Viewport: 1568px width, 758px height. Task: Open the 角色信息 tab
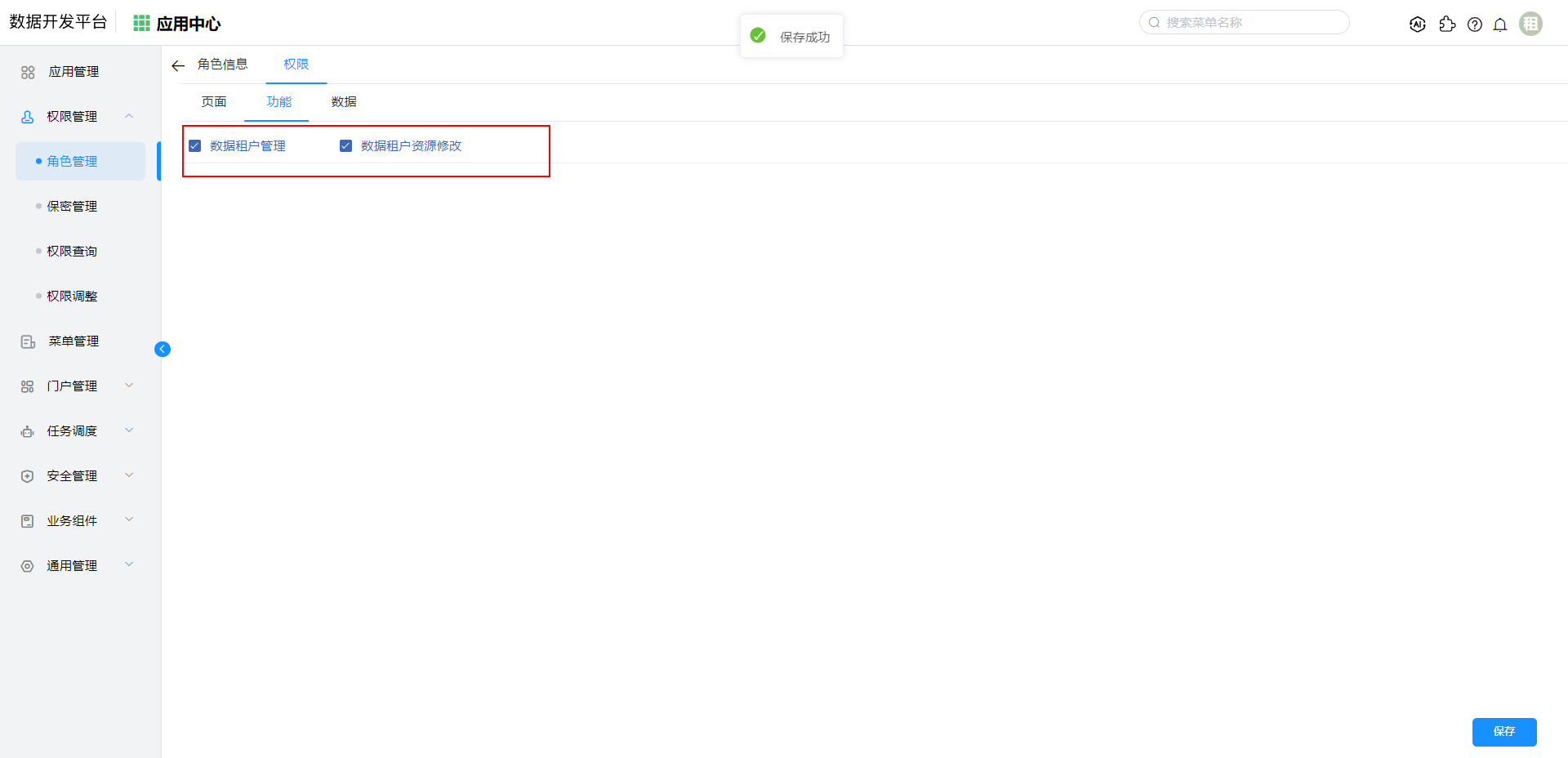pyautogui.click(x=222, y=65)
